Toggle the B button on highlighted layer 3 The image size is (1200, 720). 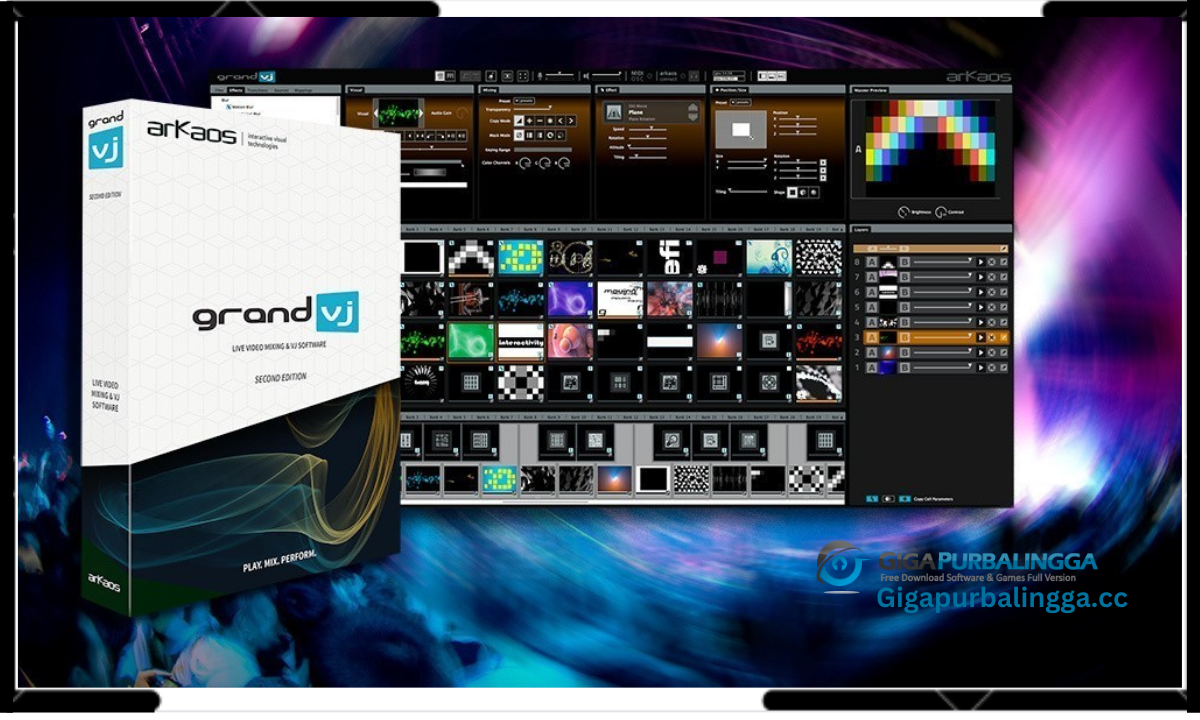coord(904,338)
